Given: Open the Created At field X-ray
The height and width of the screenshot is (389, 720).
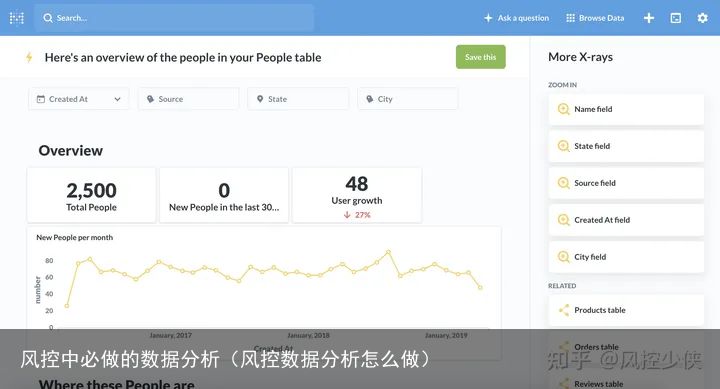Looking at the screenshot, I should pos(626,220).
